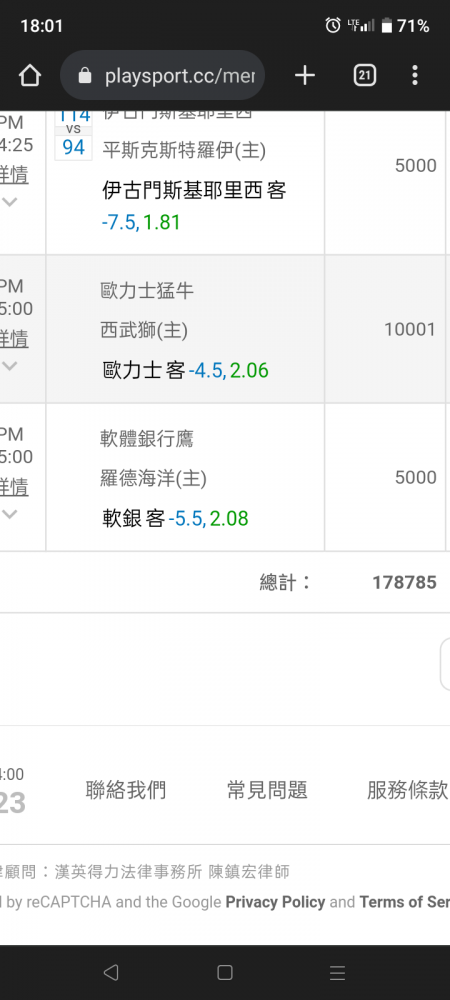Expand details chevron for 軟體銀行鷹 row

click(x=10, y=513)
